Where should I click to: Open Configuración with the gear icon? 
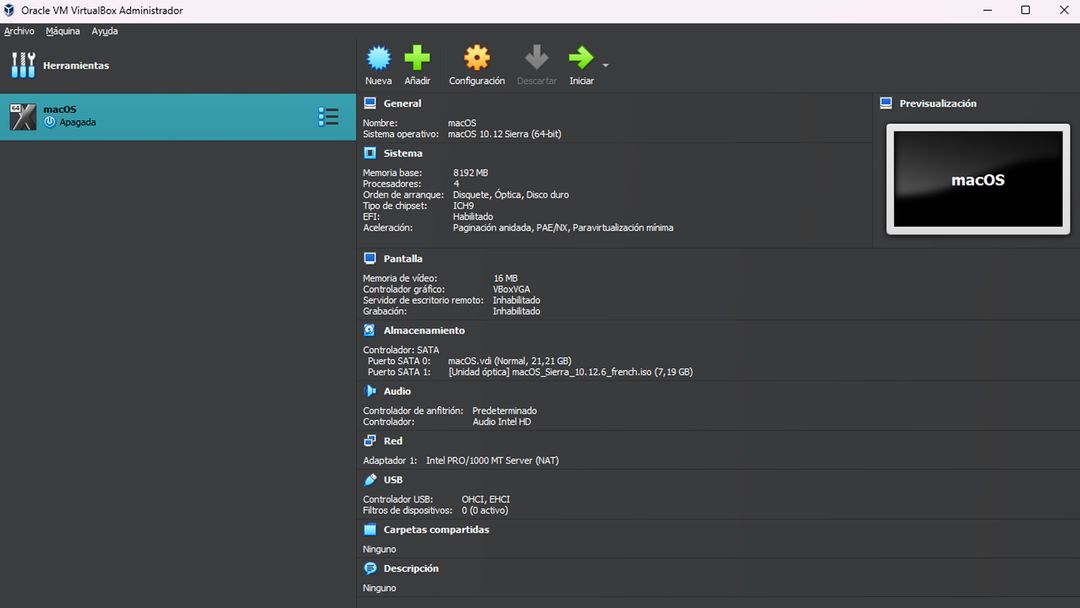477,57
